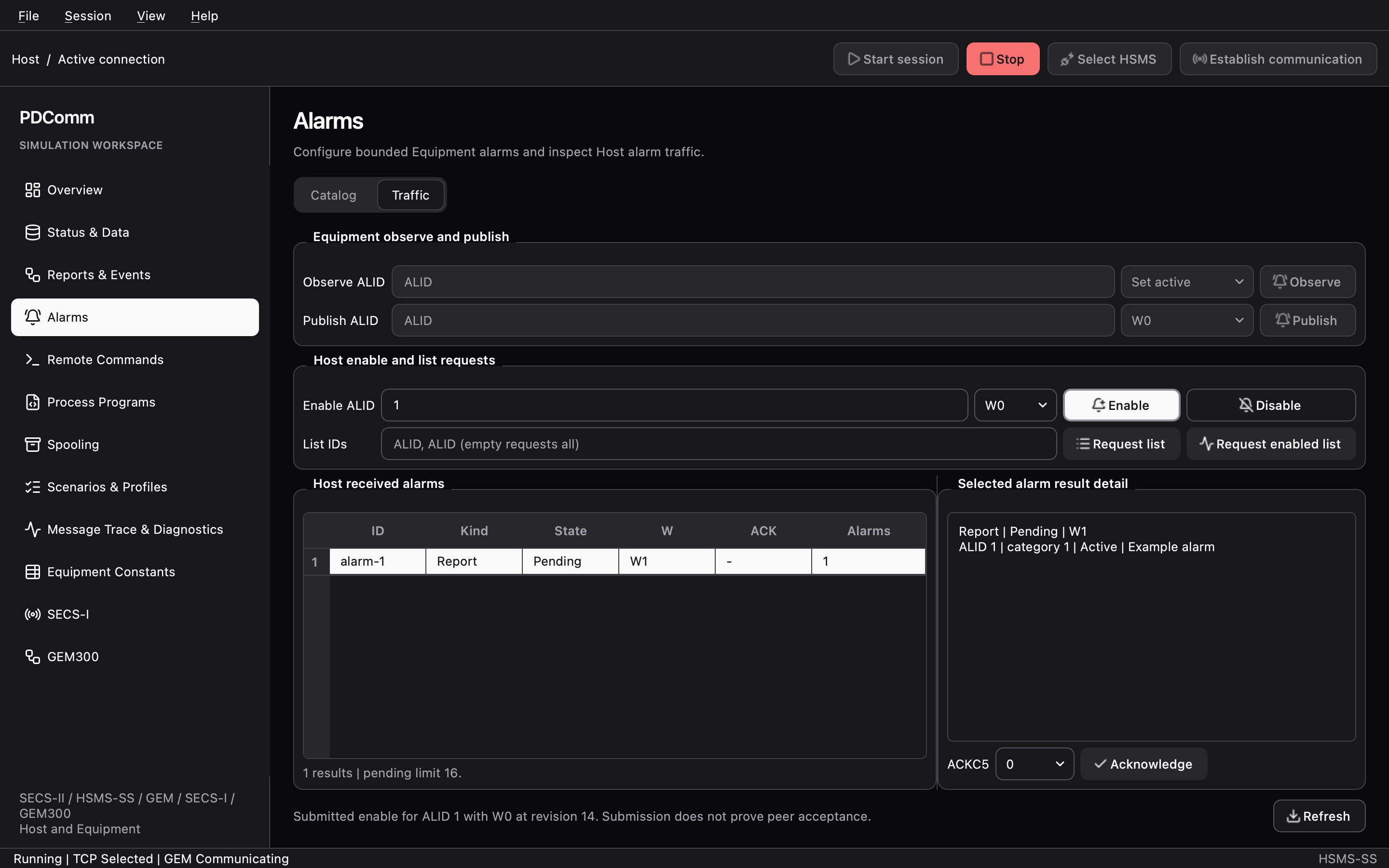Open the File menu
The width and height of the screenshot is (1389, 868).
pos(29,15)
